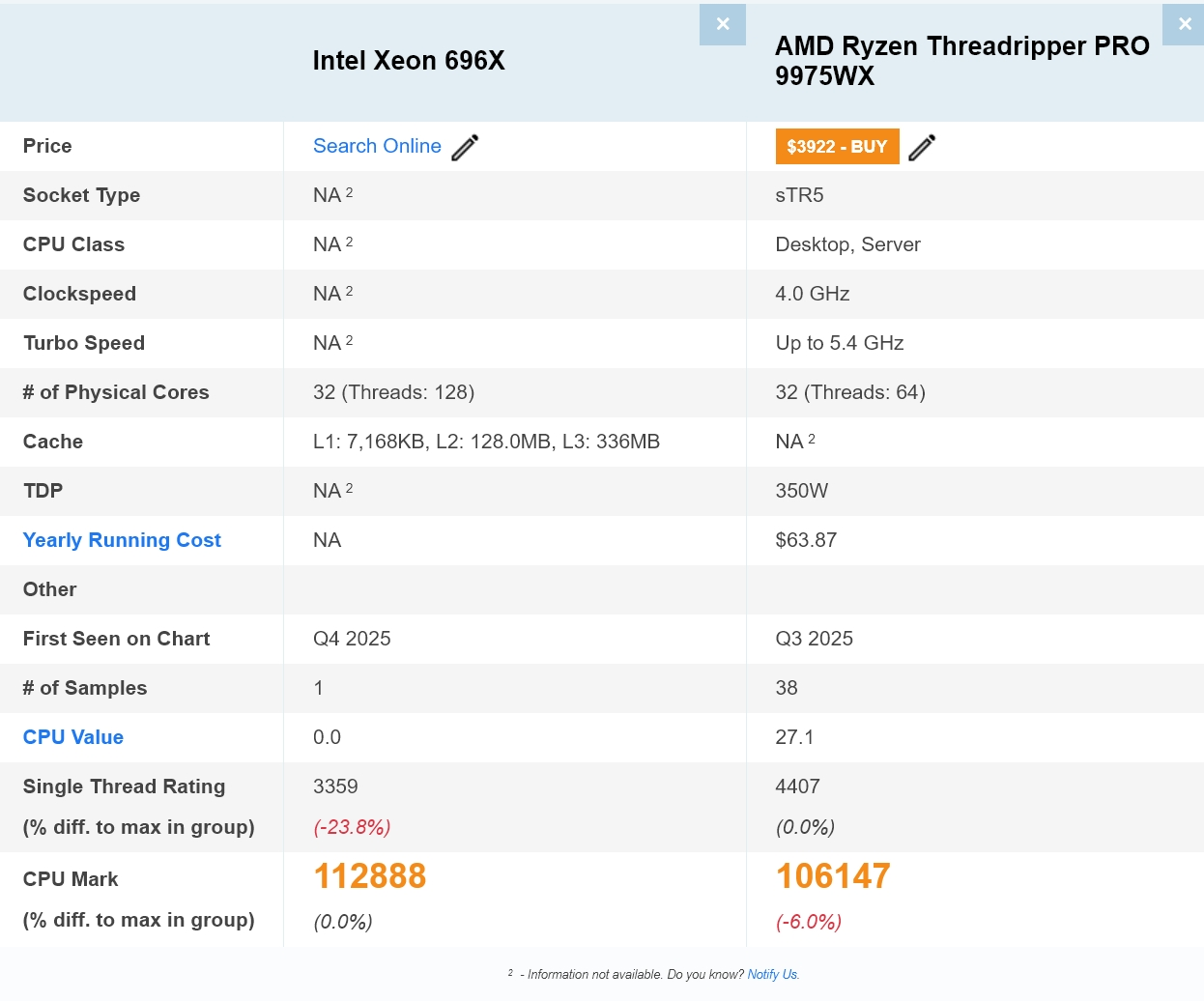Click the 3359 single thread rating
Screen dimensions: 1204x1001
(335, 786)
